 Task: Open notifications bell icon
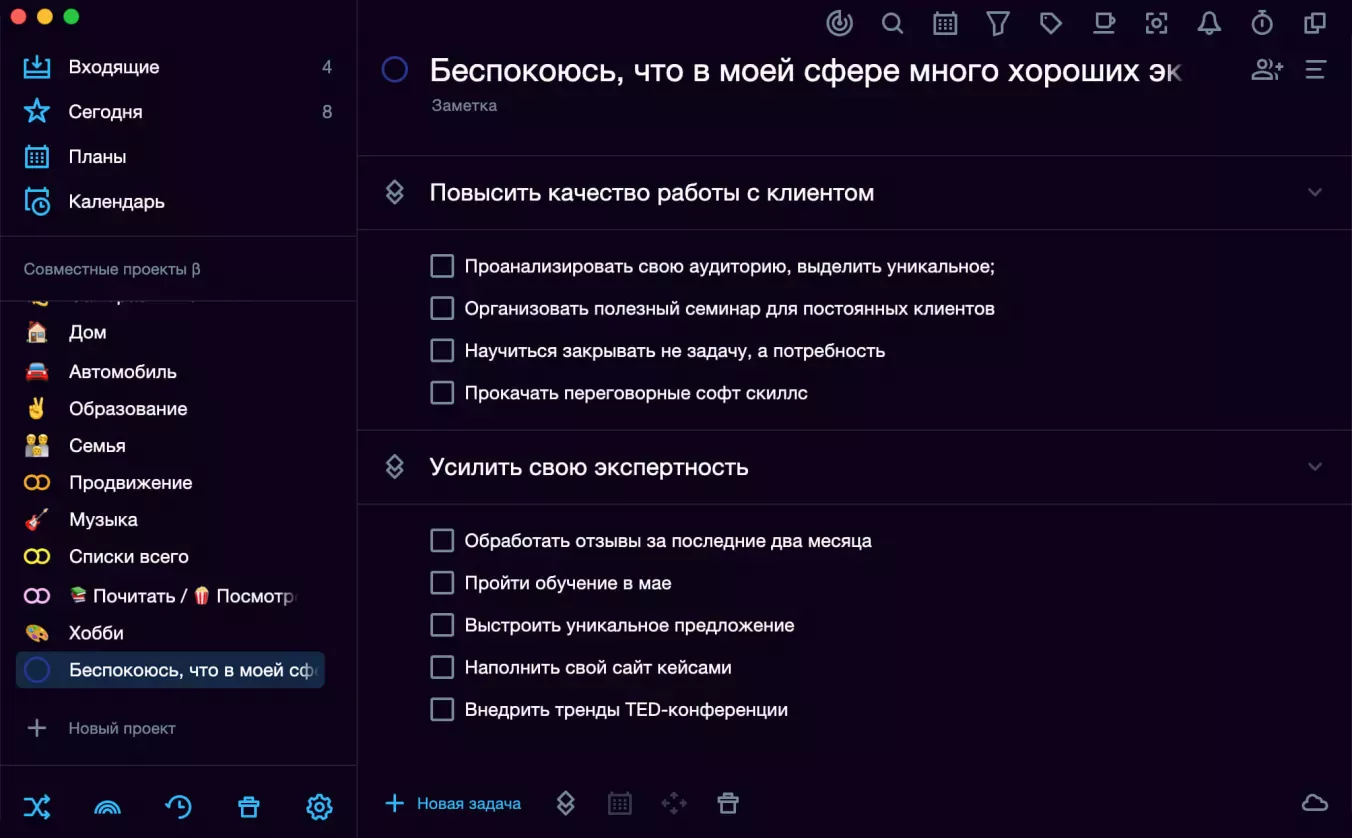[x=1210, y=23]
